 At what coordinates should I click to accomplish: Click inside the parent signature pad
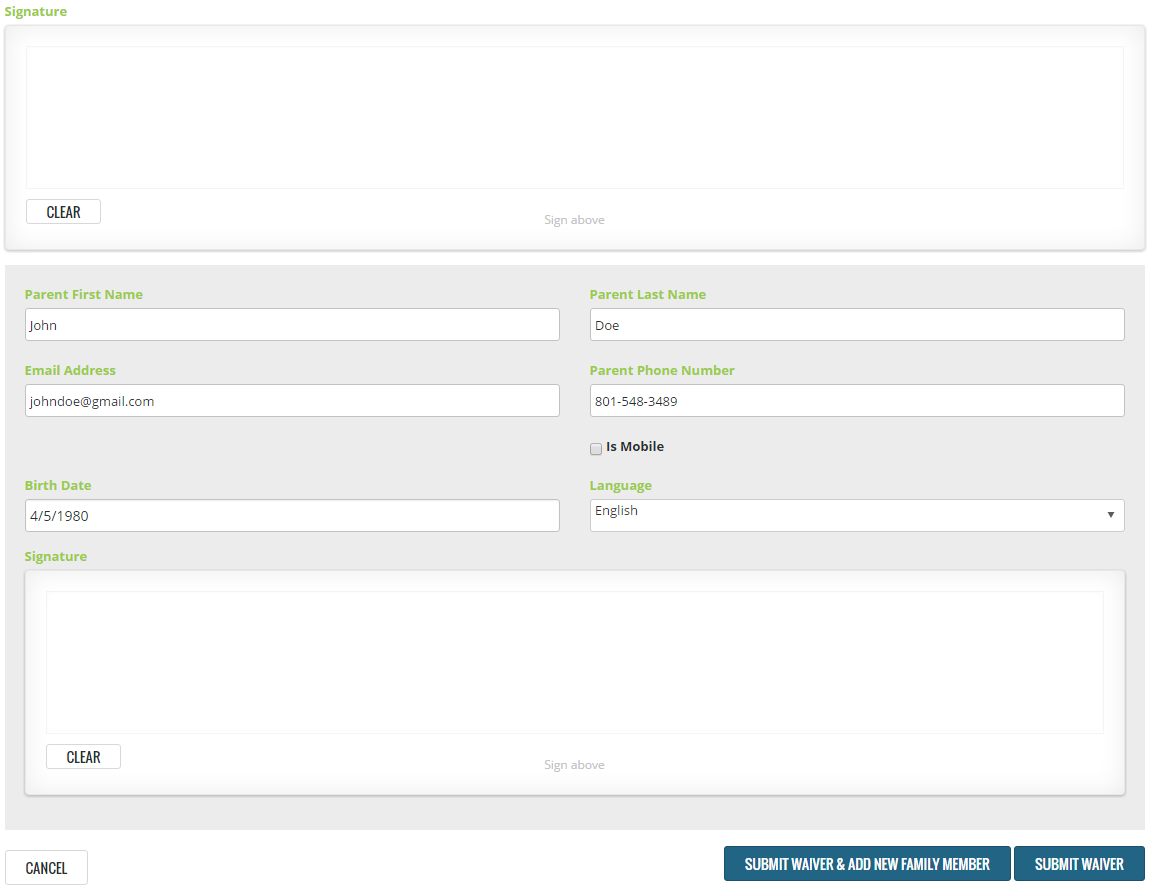(x=574, y=662)
